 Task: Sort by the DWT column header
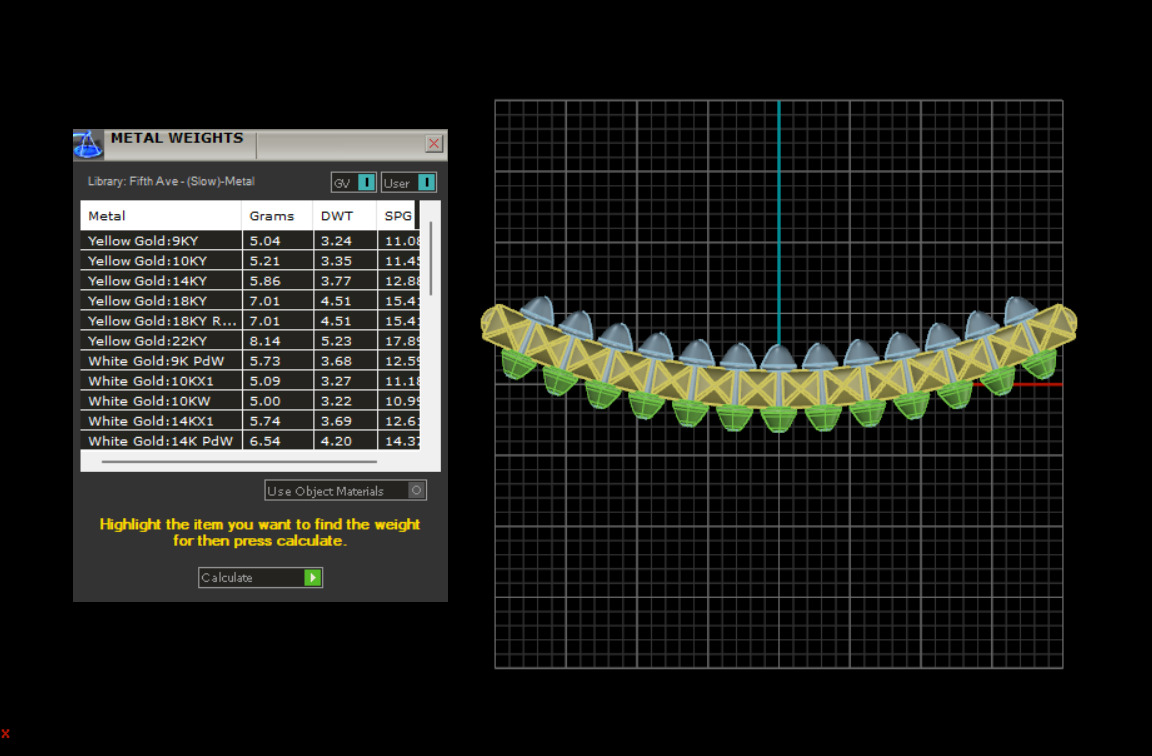tap(345, 216)
